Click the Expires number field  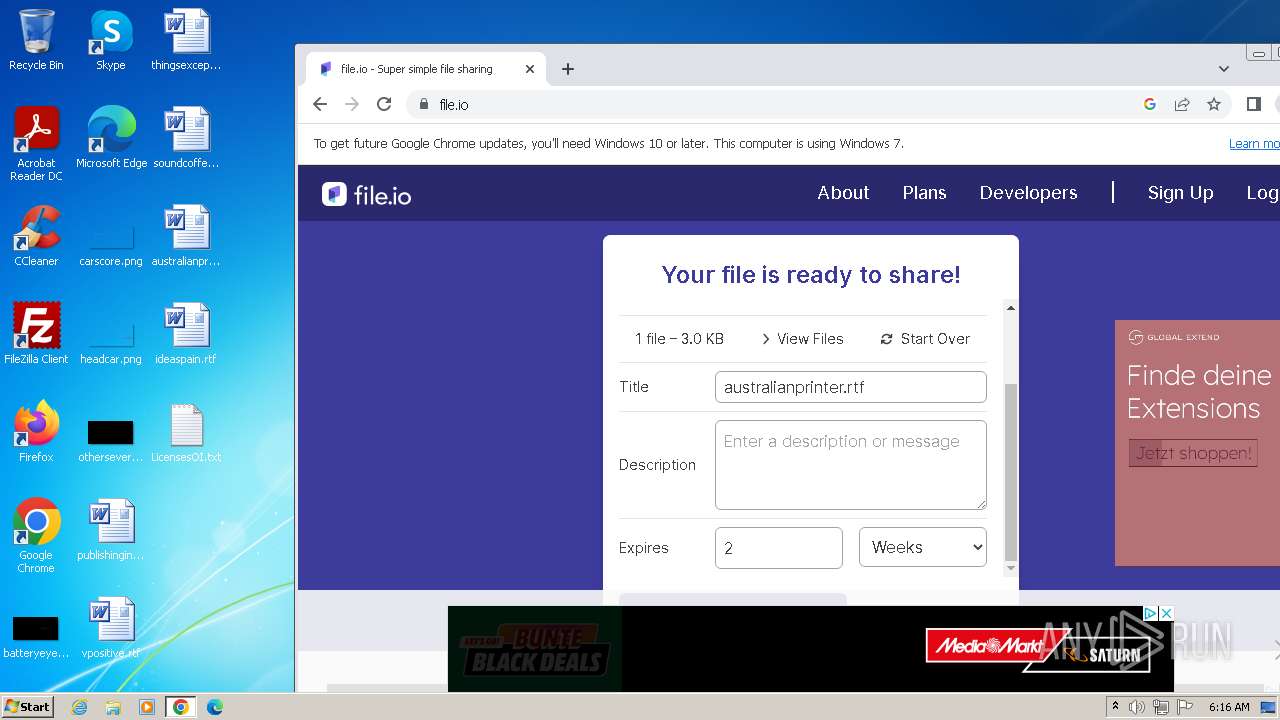point(779,547)
